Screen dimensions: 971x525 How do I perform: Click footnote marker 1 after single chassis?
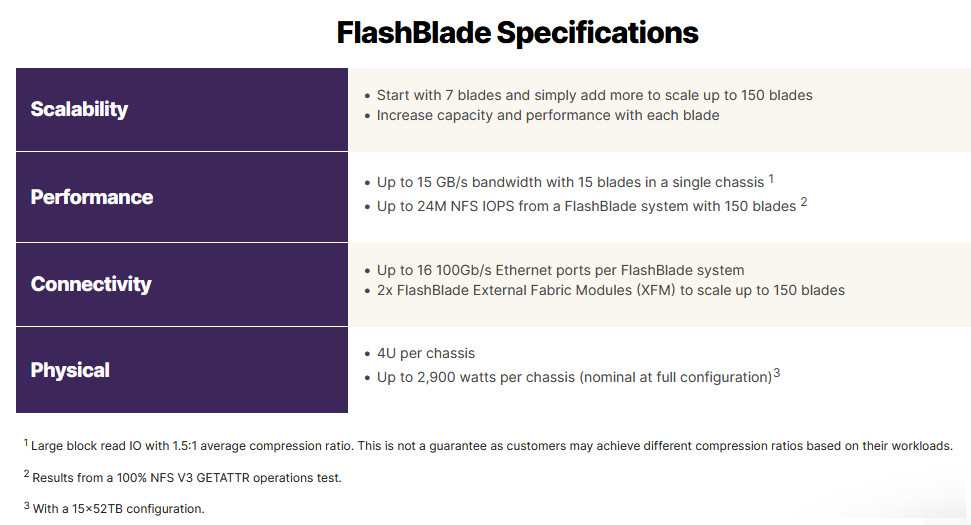click(771, 179)
